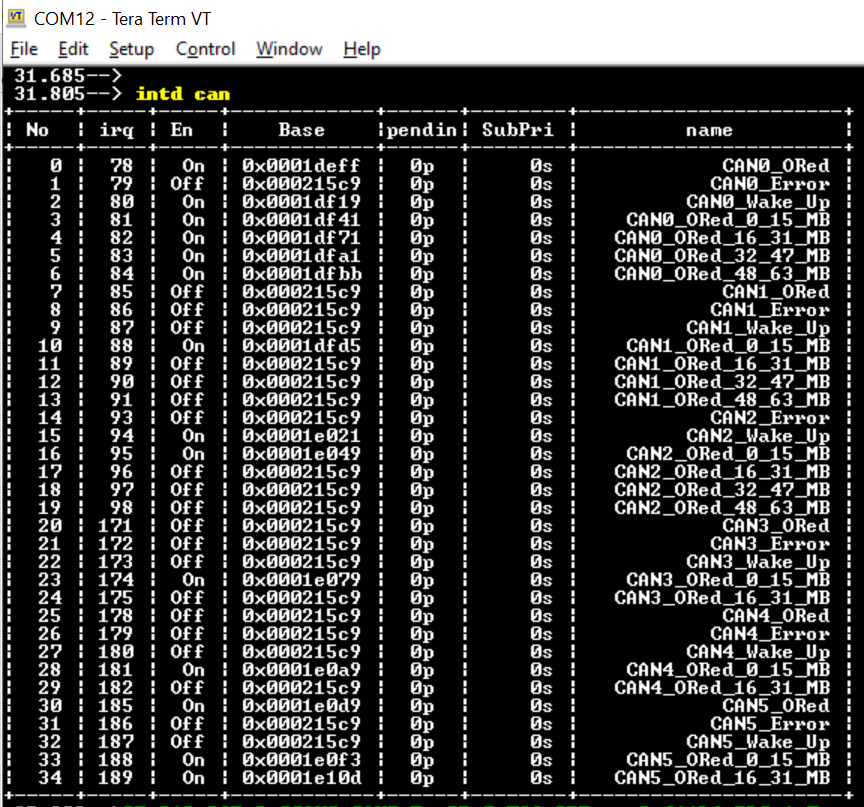Click base address 0x0001e0a9
This screenshot has height=807, width=864.
[301, 669]
